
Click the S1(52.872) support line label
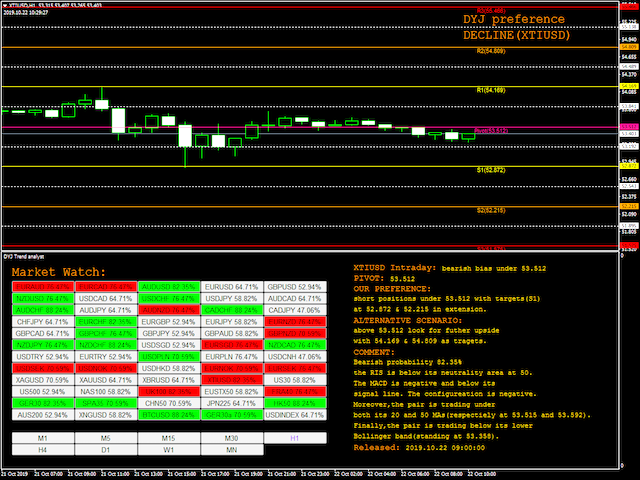coord(492,170)
